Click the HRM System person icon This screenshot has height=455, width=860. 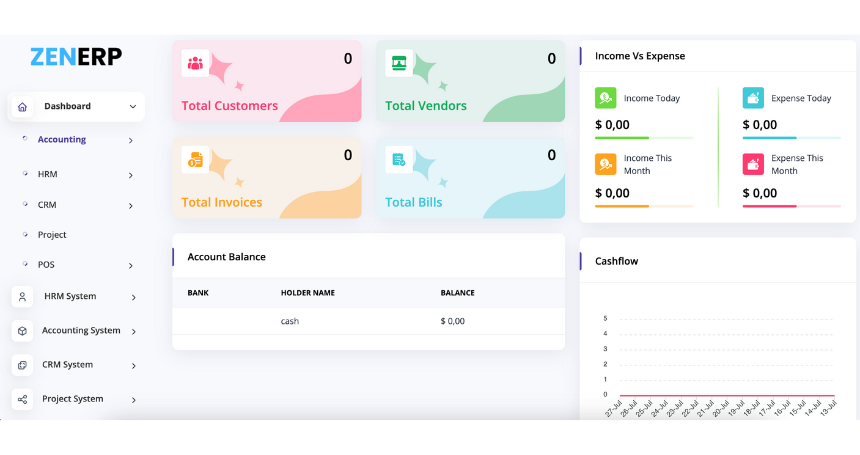[x=22, y=297]
